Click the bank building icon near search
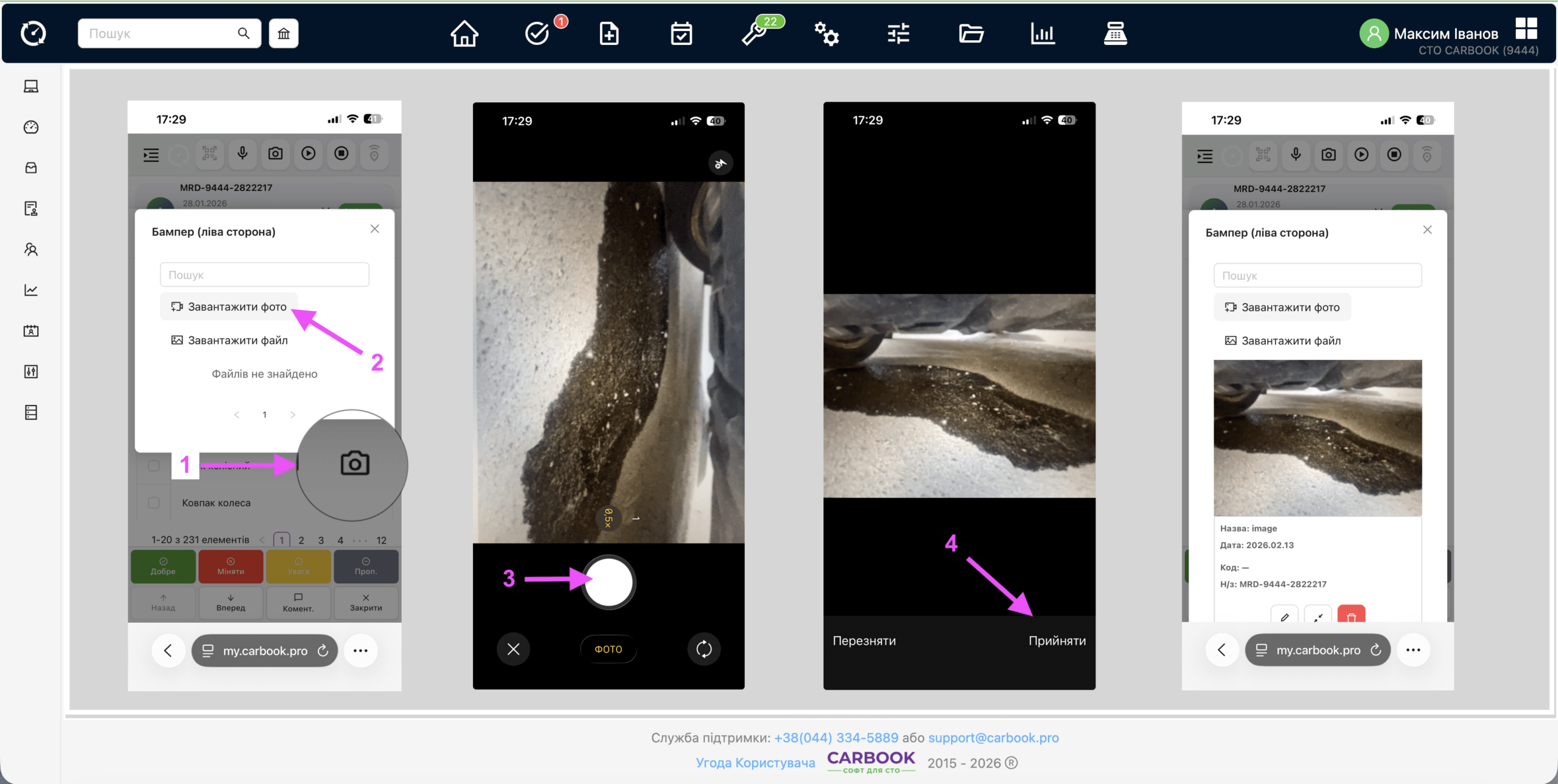1558x784 pixels. click(x=284, y=33)
